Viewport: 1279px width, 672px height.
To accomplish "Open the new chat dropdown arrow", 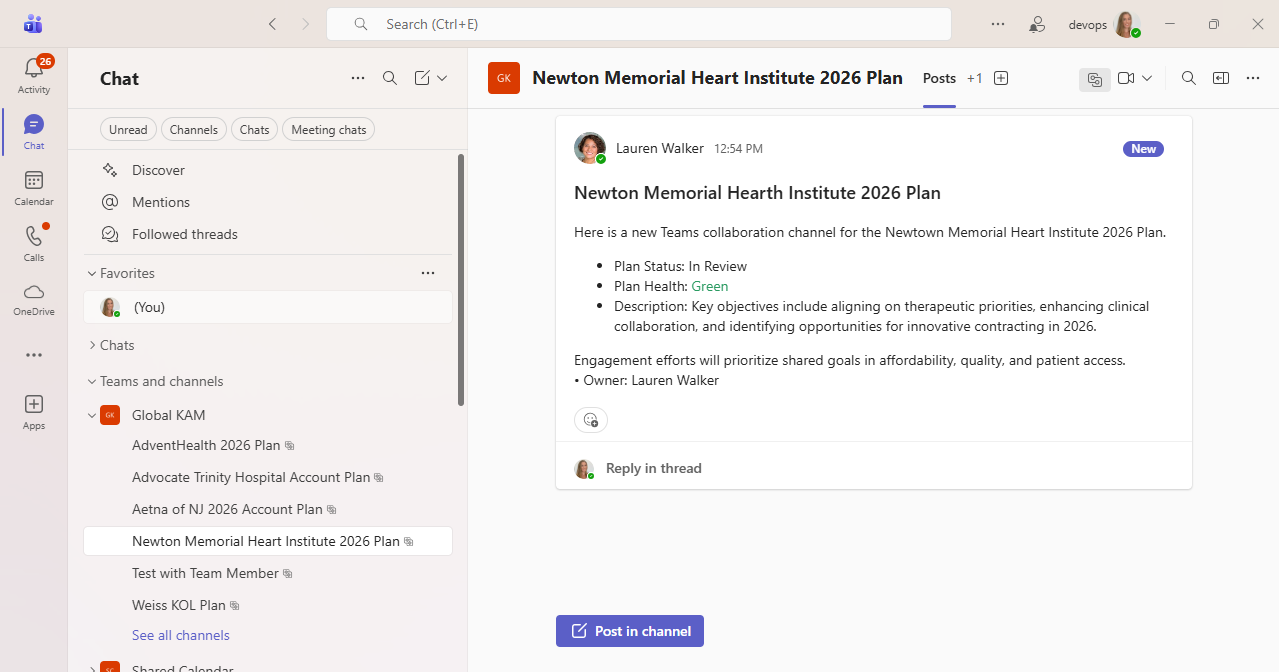I will coord(442,78).
